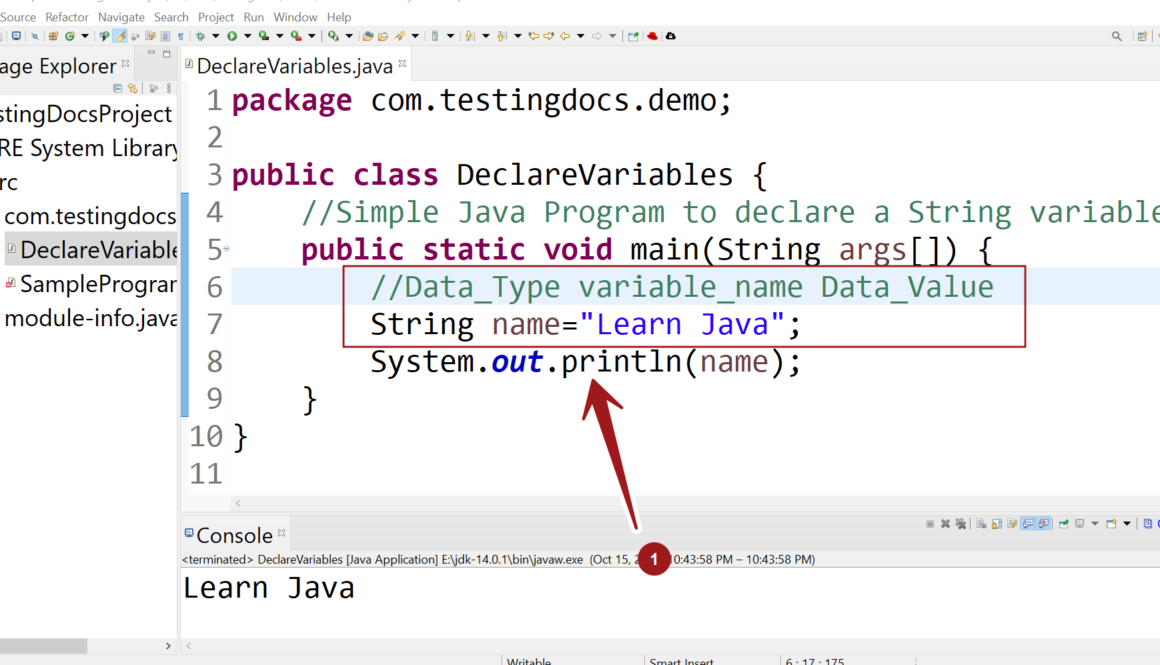Click Collapse All in Package Explorer
Screen dimensions: 1160x665
coord(118,88)
